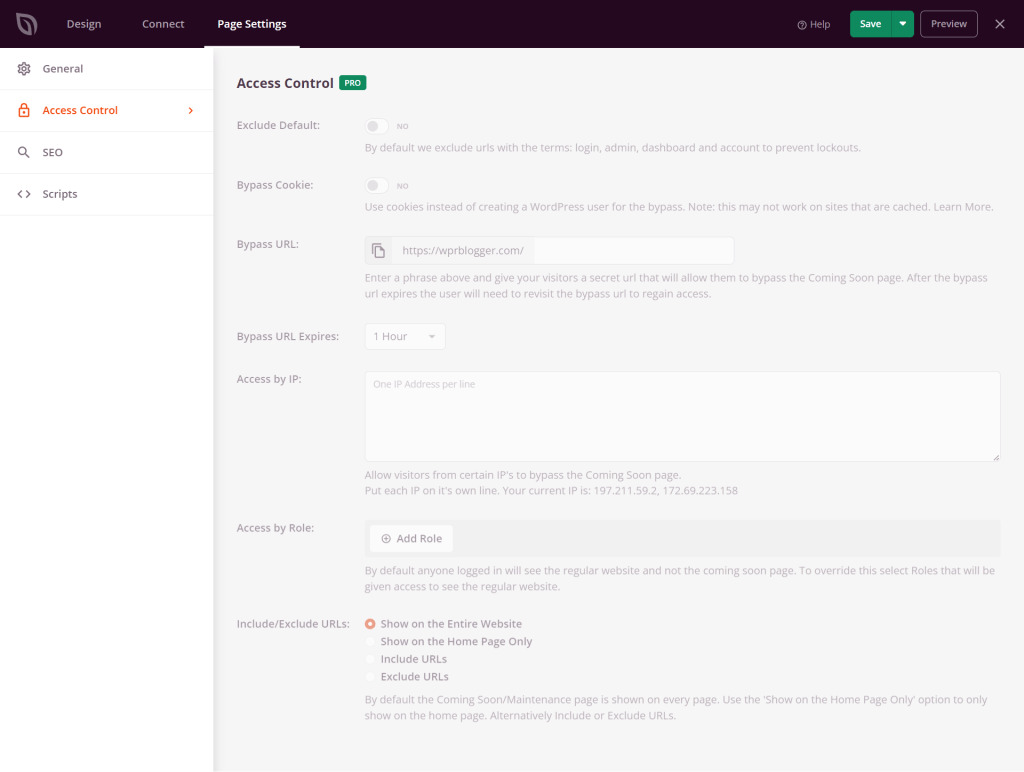Click the Help question mark icon
This screenshot has height=772, width=1024.
click(x=802, y=25)
